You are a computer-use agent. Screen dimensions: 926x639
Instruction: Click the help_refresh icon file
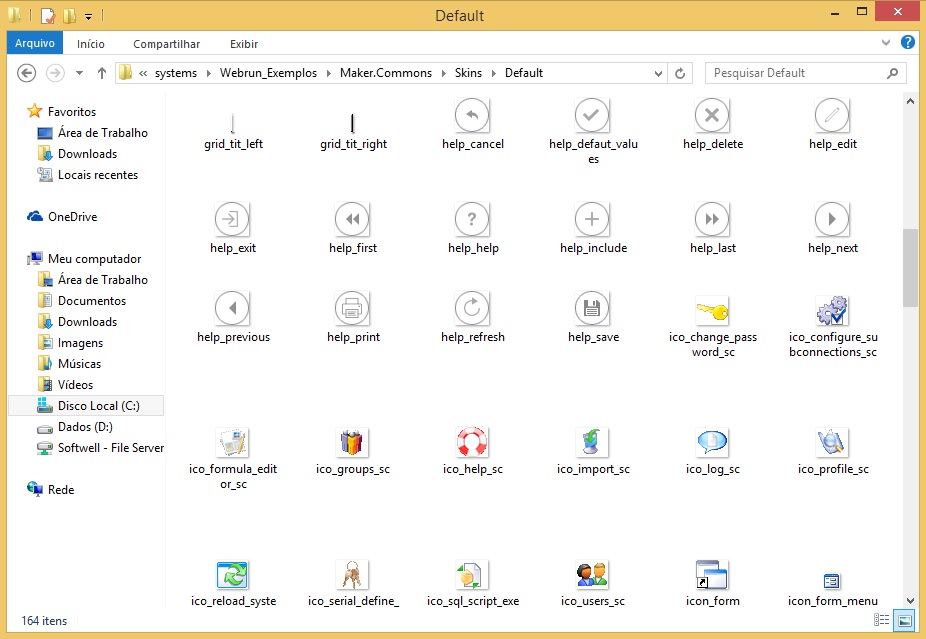point(472,308)
